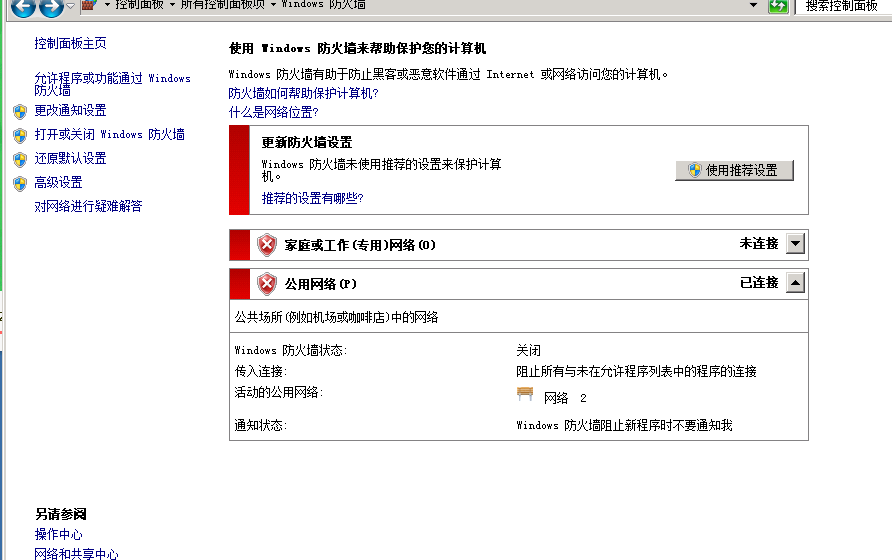
Task: Click 阻止所有与未在允许程序列表中的程序的连接 value
Action: click(x=636, y=371)
